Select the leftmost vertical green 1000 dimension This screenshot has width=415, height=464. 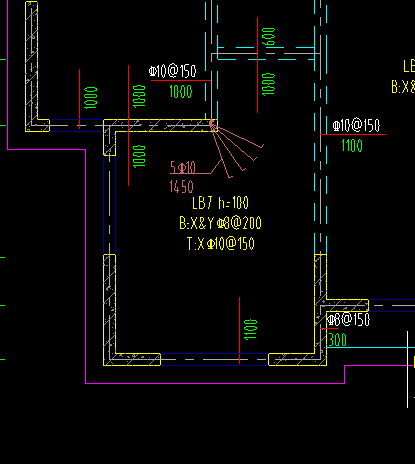91,98
